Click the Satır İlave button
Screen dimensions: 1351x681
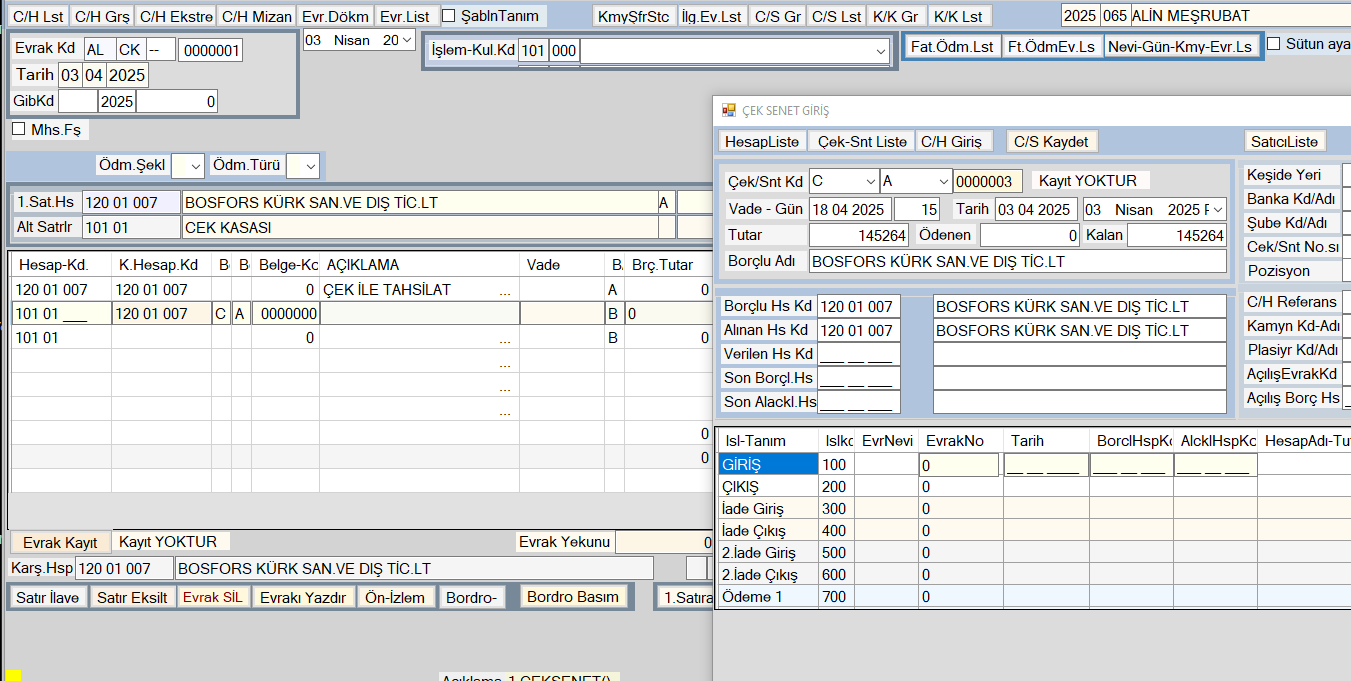coord(48,597)
